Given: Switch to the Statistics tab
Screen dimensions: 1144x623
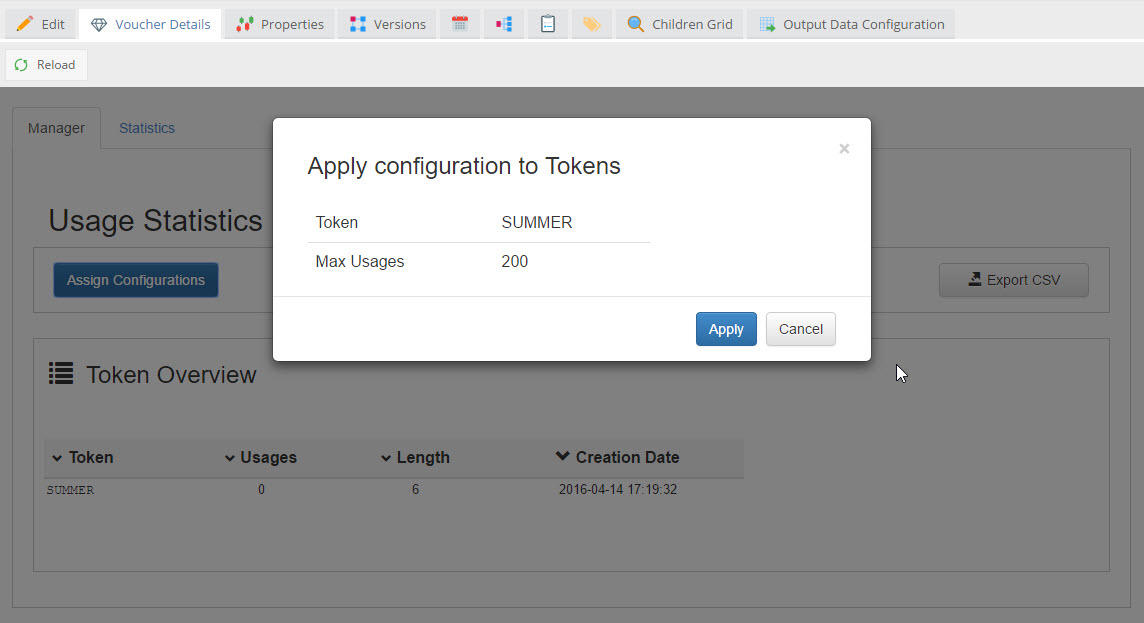Looking at the screenshot, I should (147, 128).
